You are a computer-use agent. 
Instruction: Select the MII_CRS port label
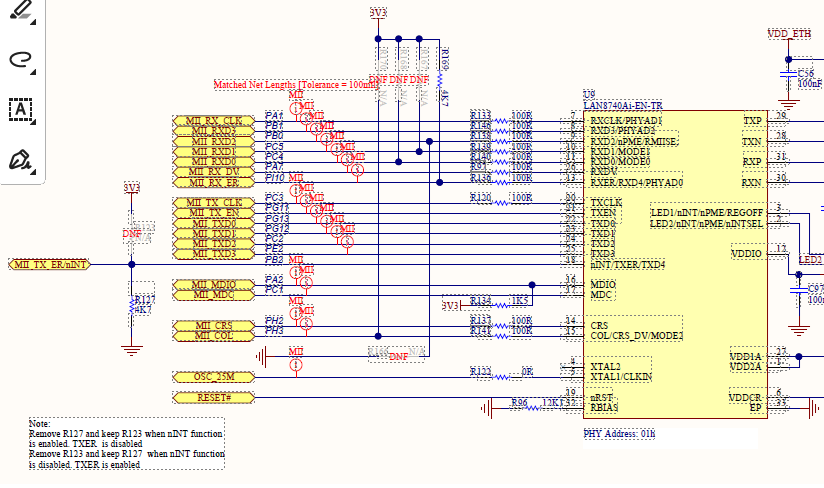coord(213,326)
